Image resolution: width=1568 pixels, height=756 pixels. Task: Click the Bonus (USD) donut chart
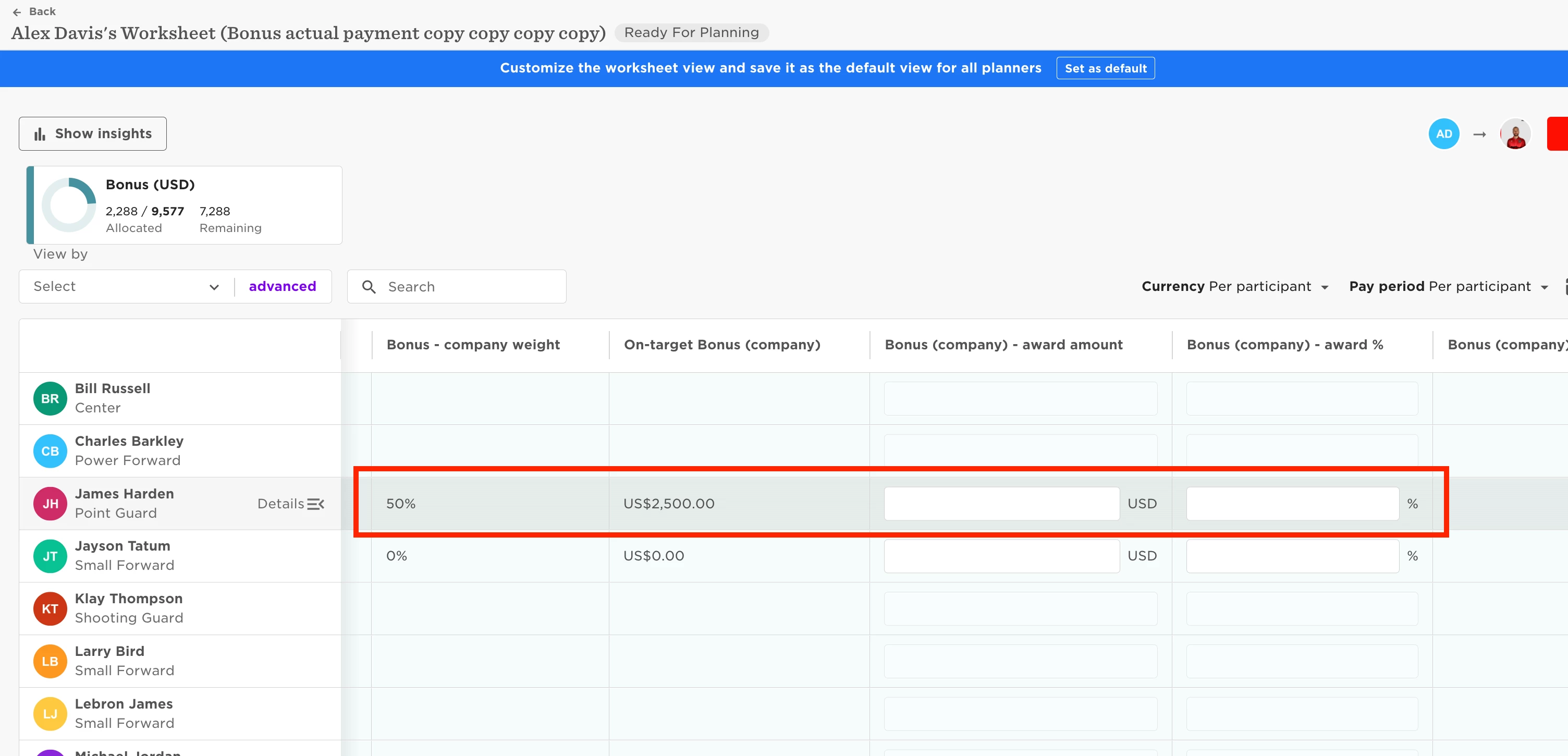tap(69, 205)
